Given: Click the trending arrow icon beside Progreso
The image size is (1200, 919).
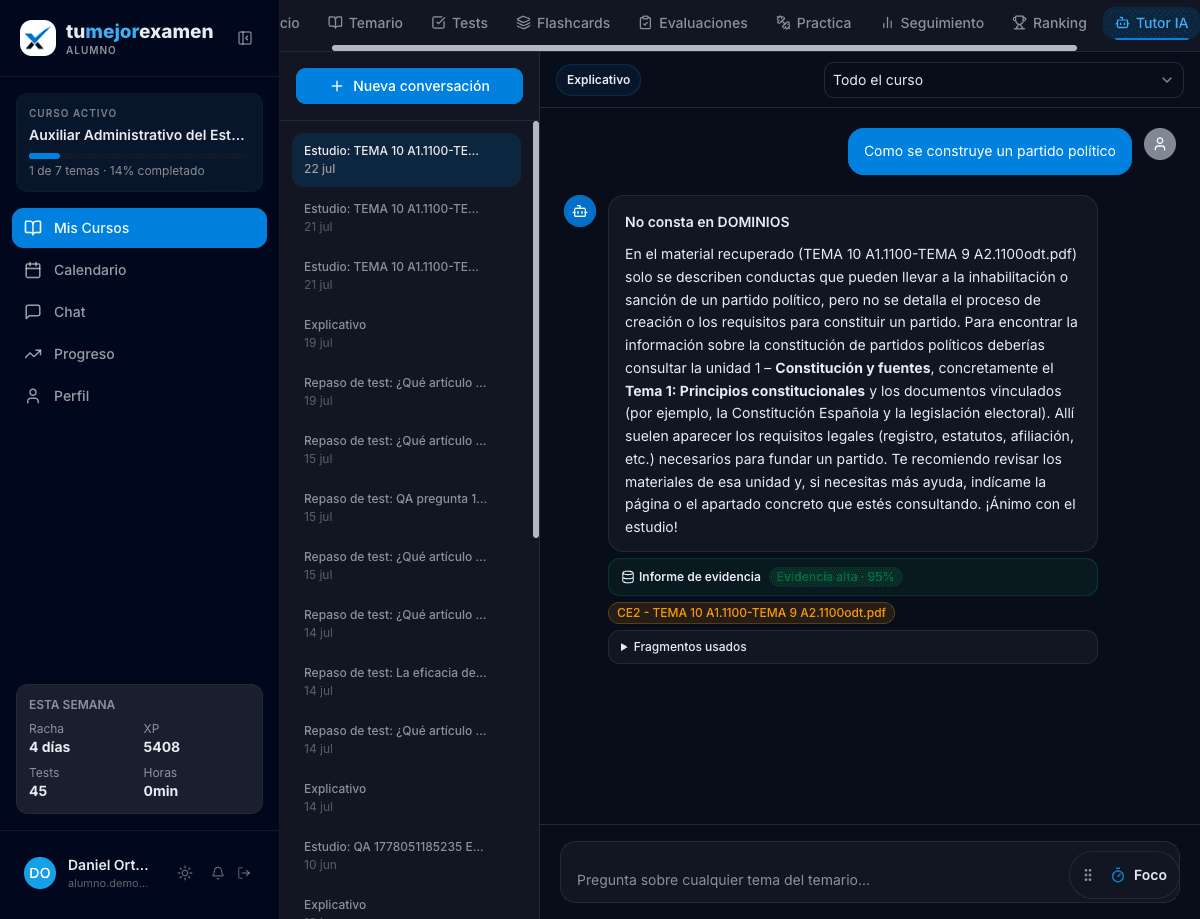Looking at the screenshot, I should (33, 354).
